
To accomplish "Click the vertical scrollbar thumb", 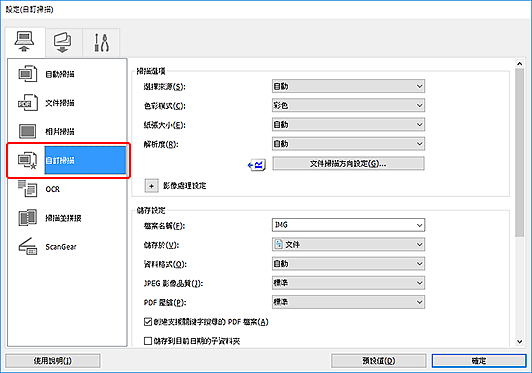I will (x=519, y=153).
